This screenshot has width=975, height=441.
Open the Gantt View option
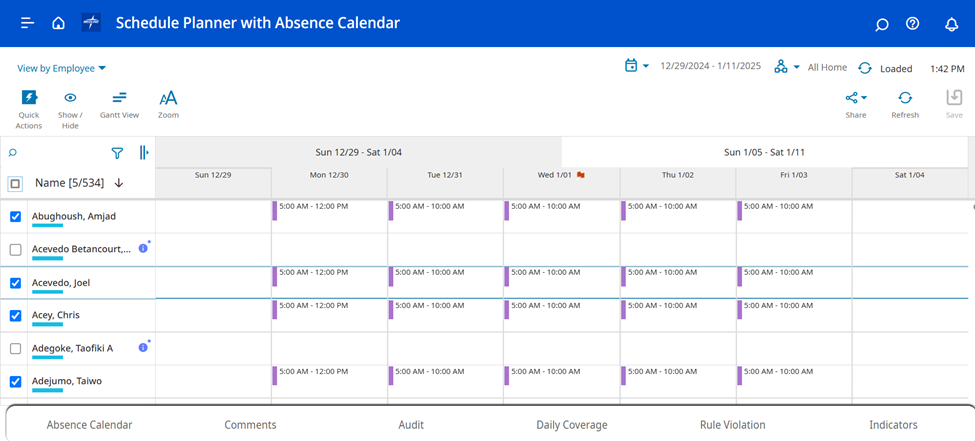click(x=119, y=105)
